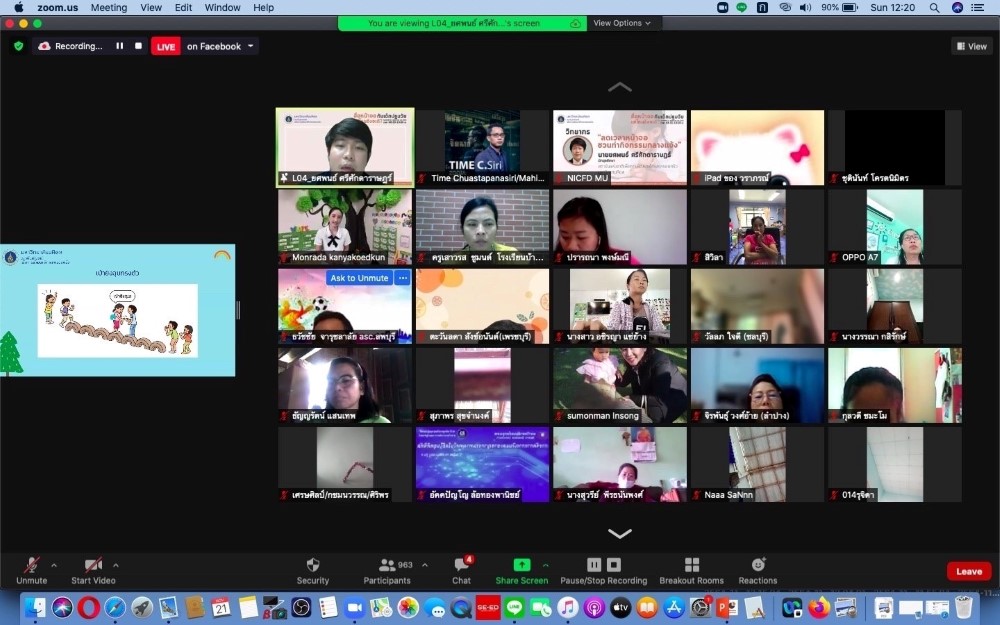1000x625 pixels.
Task: Stop recording with the square icon
Action: (x=138, y=46)
